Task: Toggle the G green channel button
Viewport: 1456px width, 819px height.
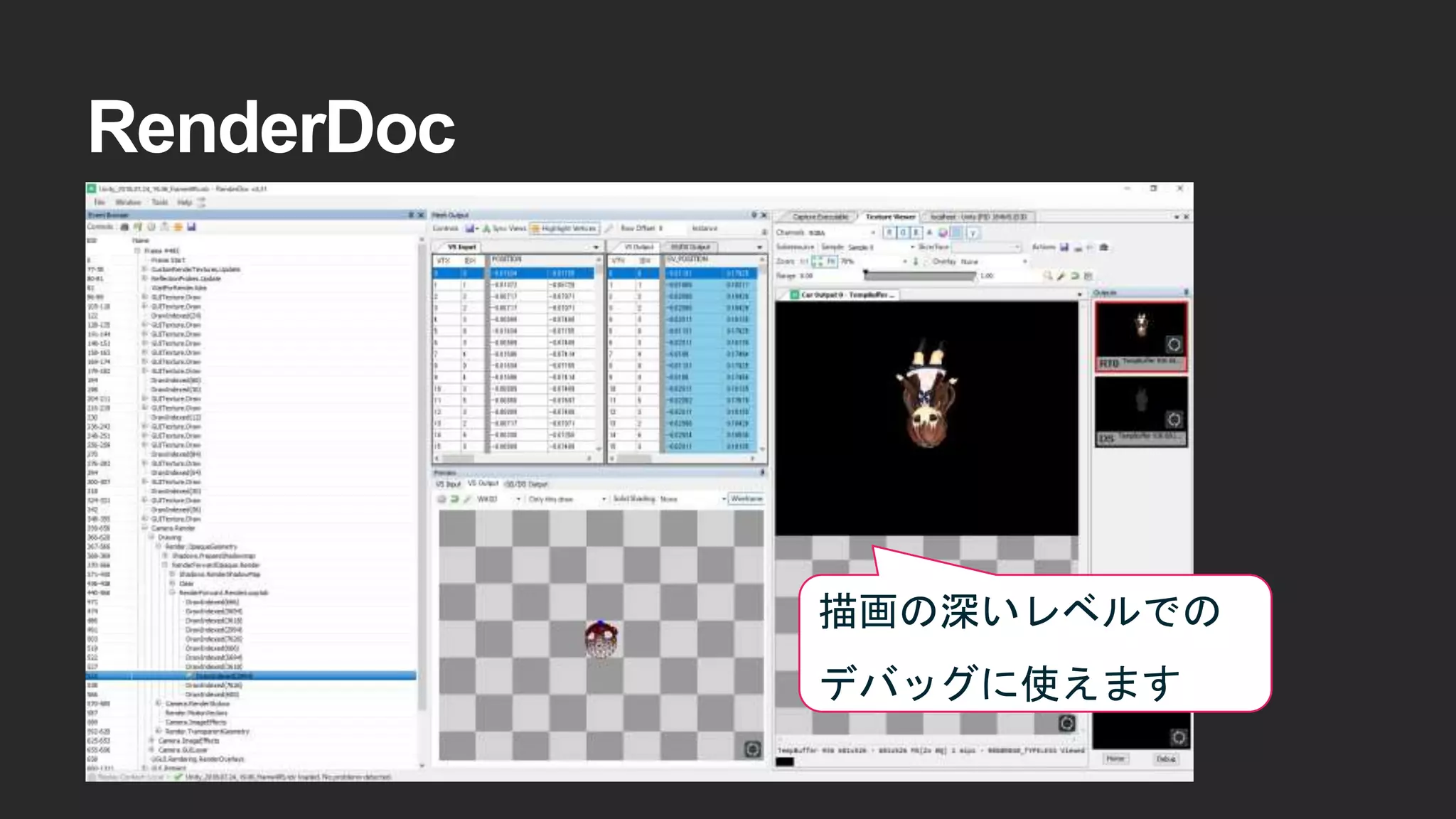Action: (903, 232)
